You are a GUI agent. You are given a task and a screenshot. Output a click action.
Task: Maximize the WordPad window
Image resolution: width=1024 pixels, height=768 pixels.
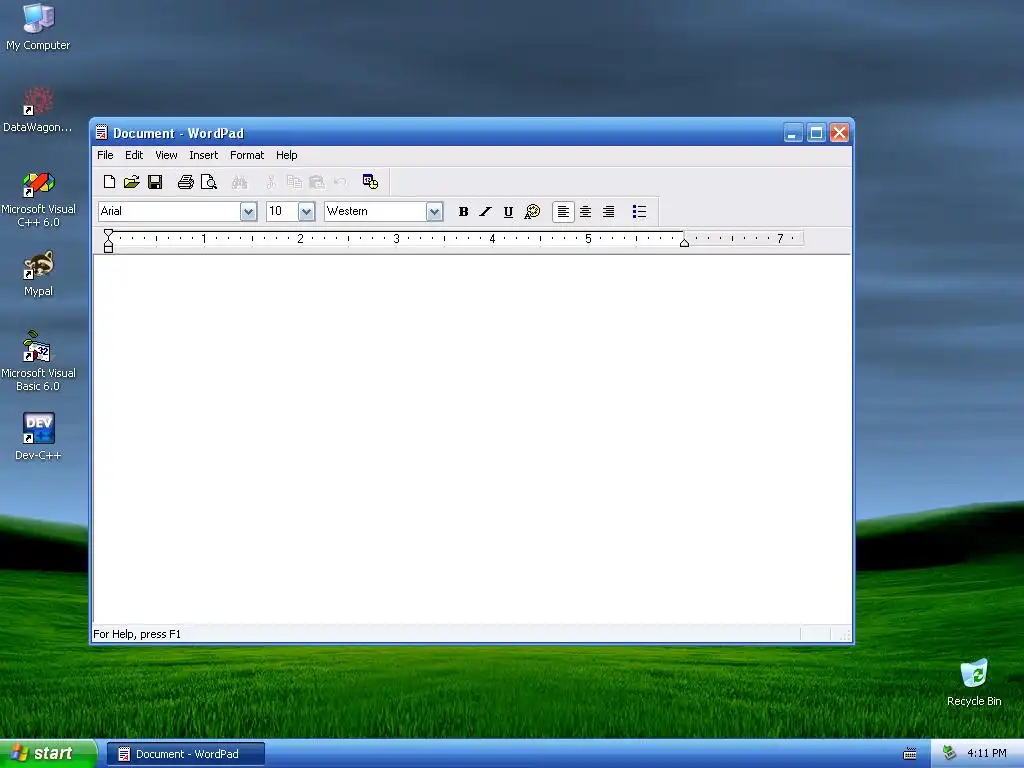pyautogui.click(x=816, y=133)
